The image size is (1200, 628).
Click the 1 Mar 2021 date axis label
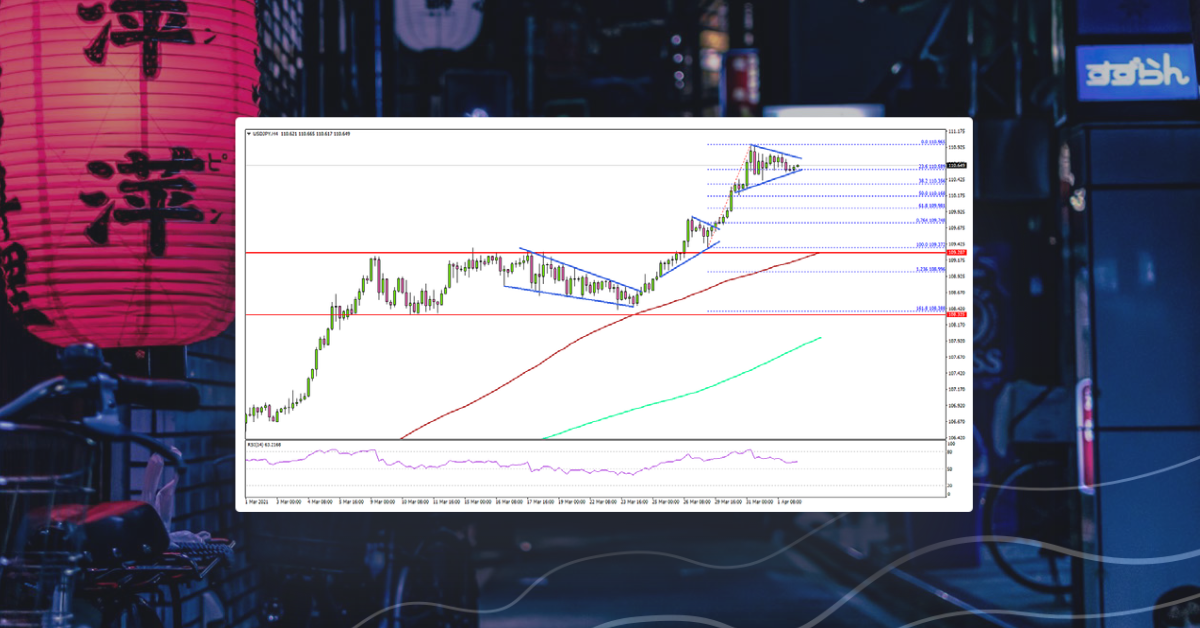(255, 496)
